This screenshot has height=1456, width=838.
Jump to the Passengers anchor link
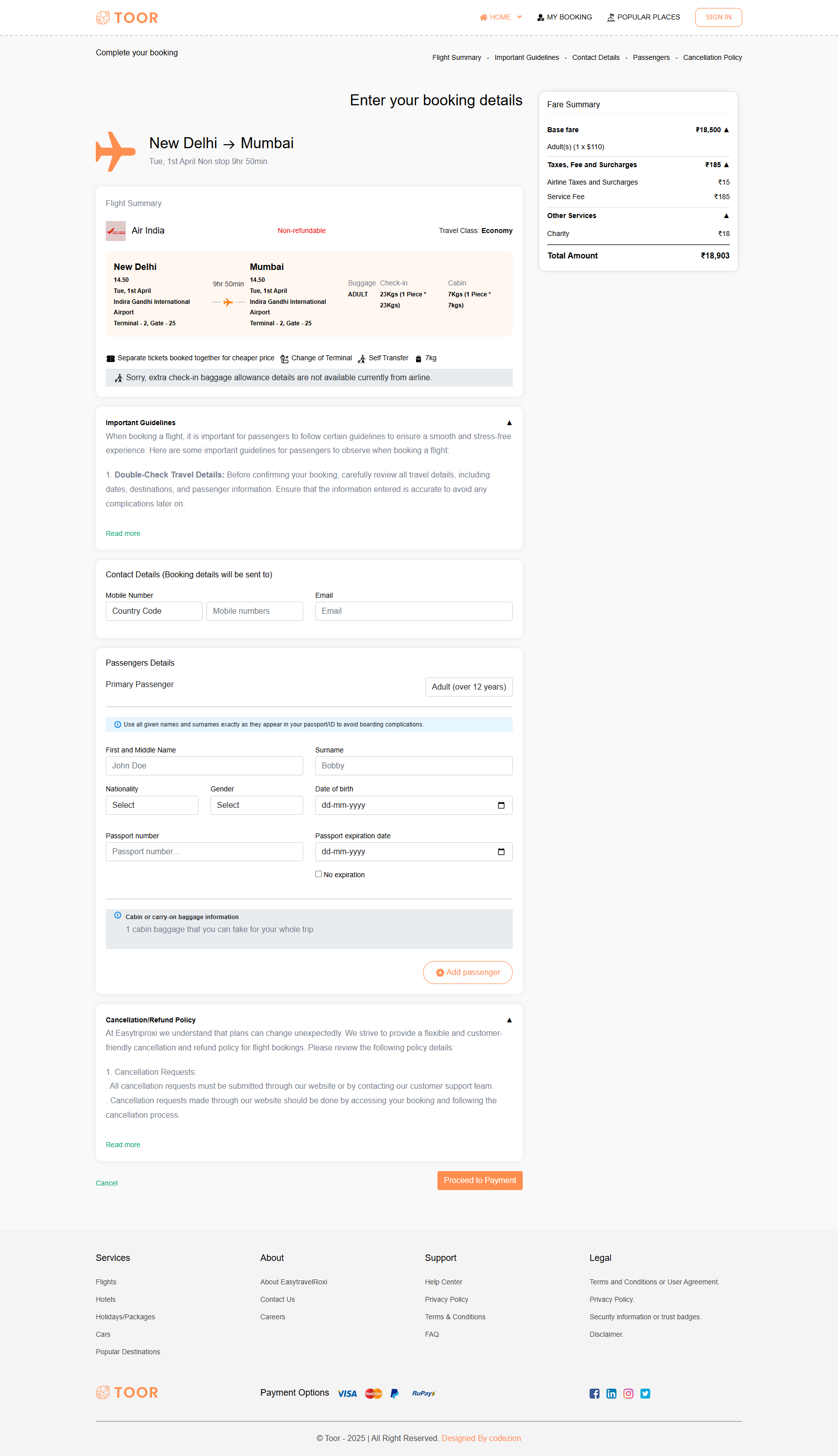(651, 57)
